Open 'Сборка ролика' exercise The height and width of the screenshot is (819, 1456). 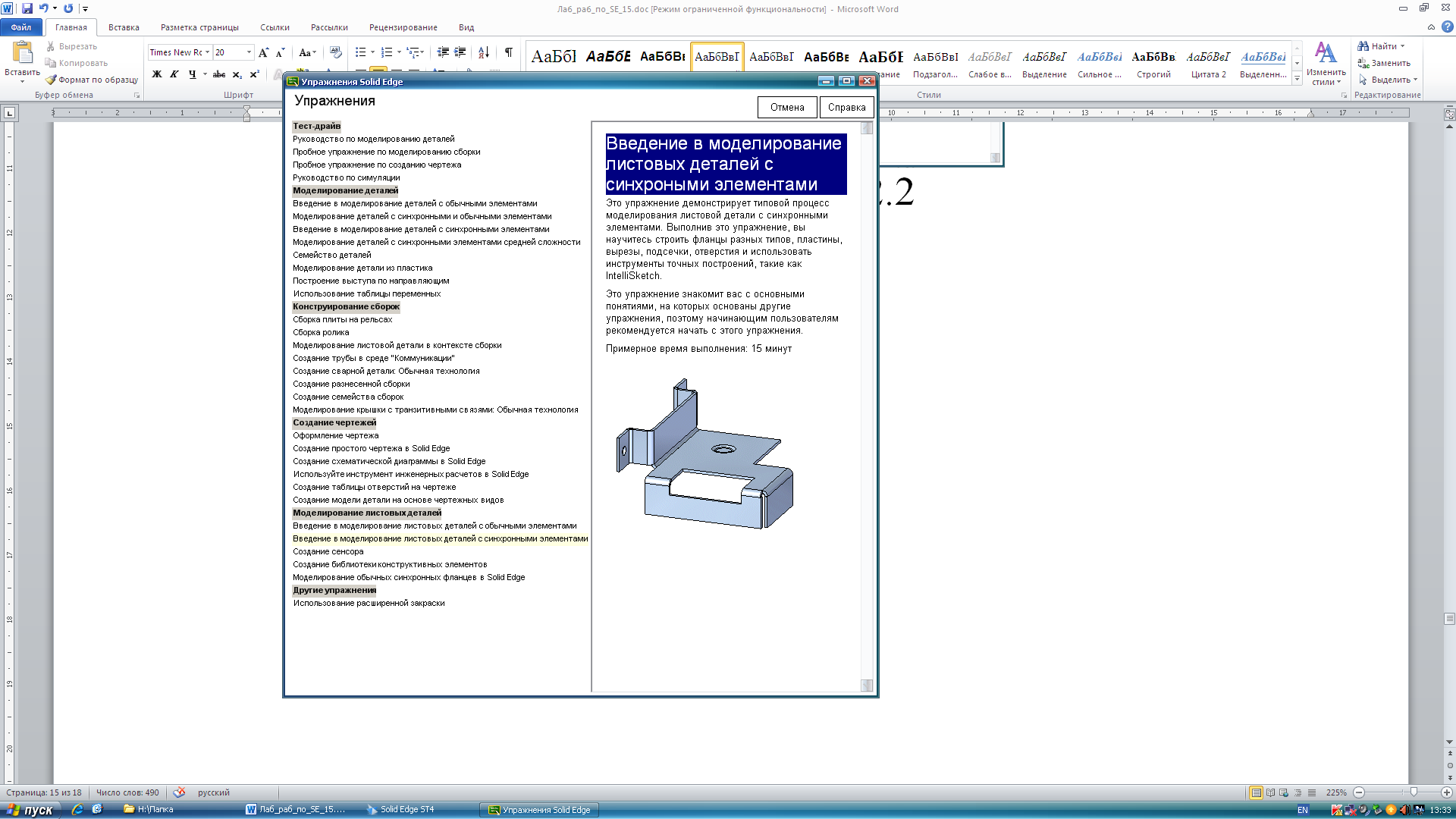[321, 332]
